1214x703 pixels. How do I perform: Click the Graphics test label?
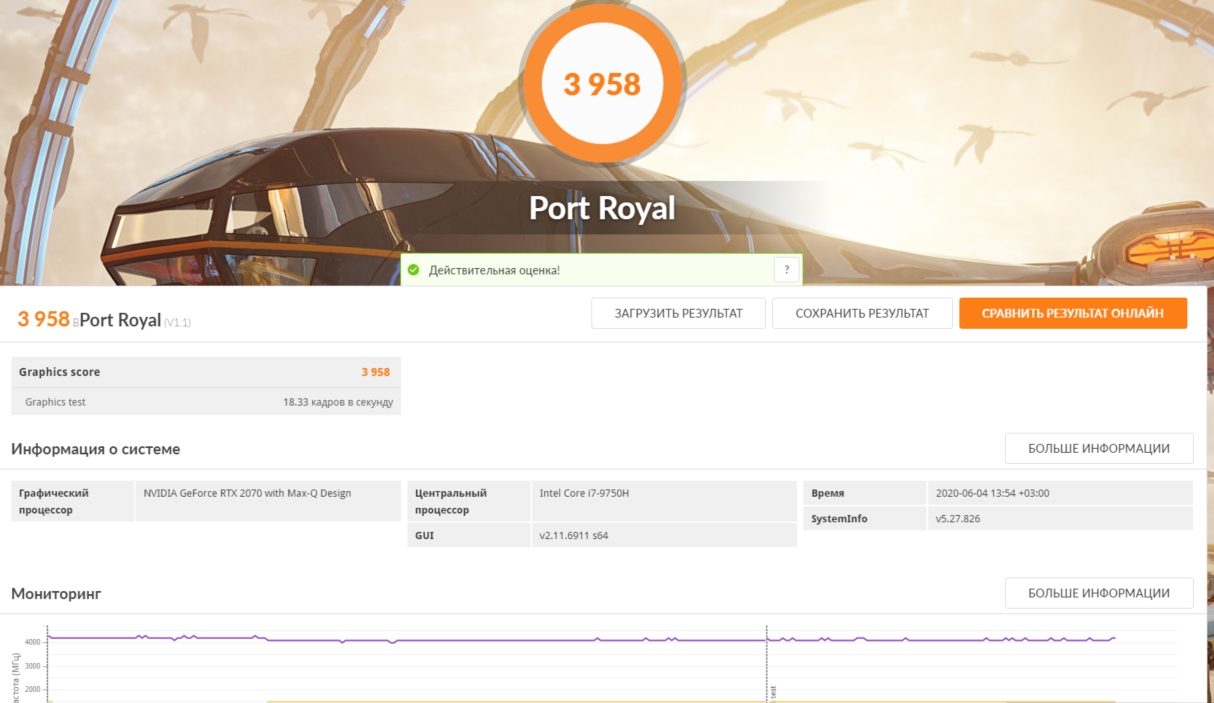55,402
